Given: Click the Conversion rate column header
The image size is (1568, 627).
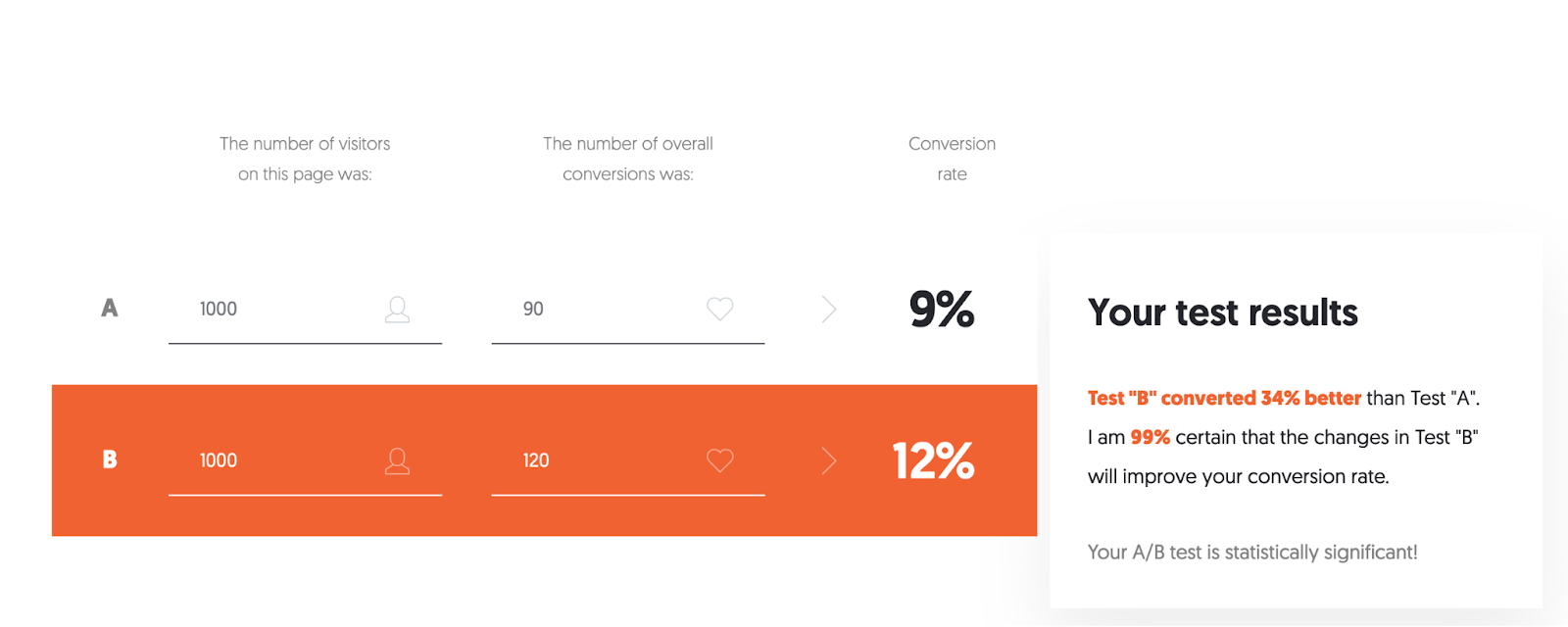Looking at the screenshot, I should coord(950,159).
